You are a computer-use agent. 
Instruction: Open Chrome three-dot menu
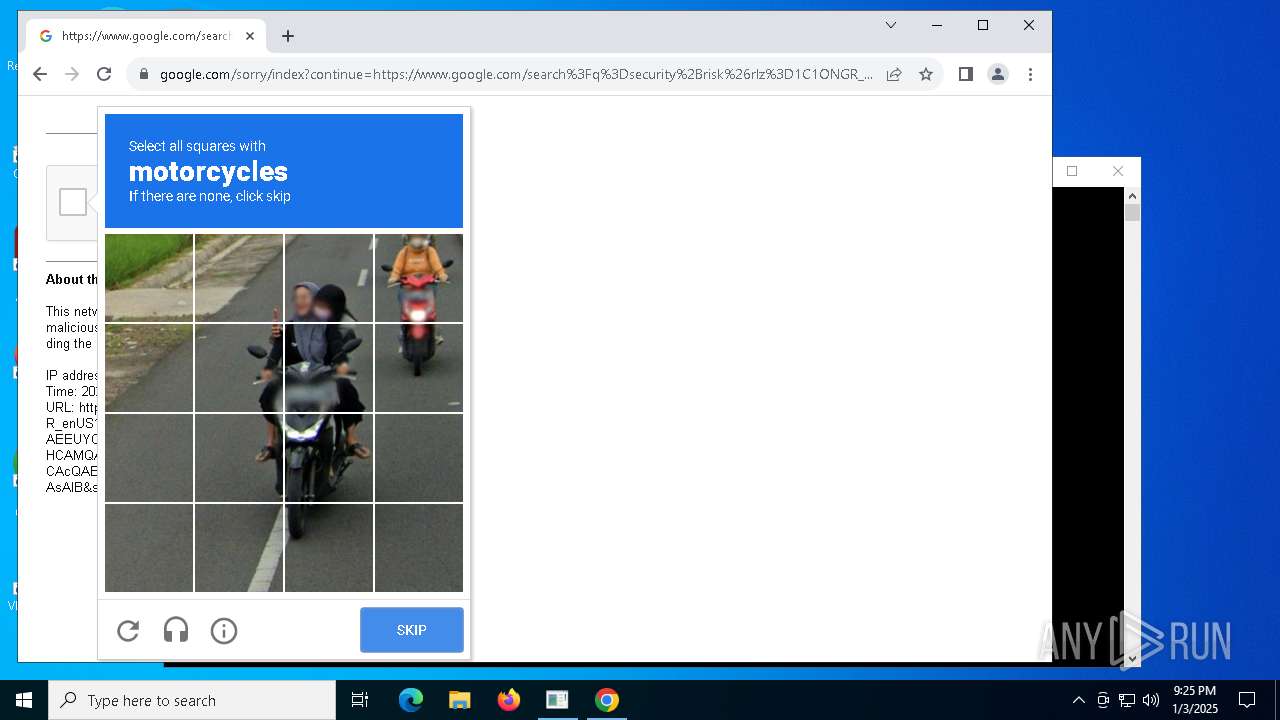[1030, 74]
